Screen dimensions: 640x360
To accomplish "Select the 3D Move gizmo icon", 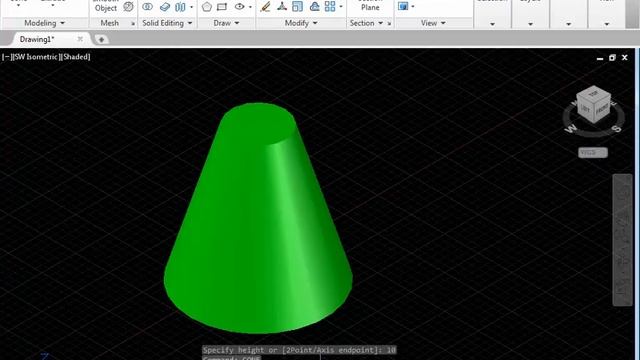I will click(282, 7).
